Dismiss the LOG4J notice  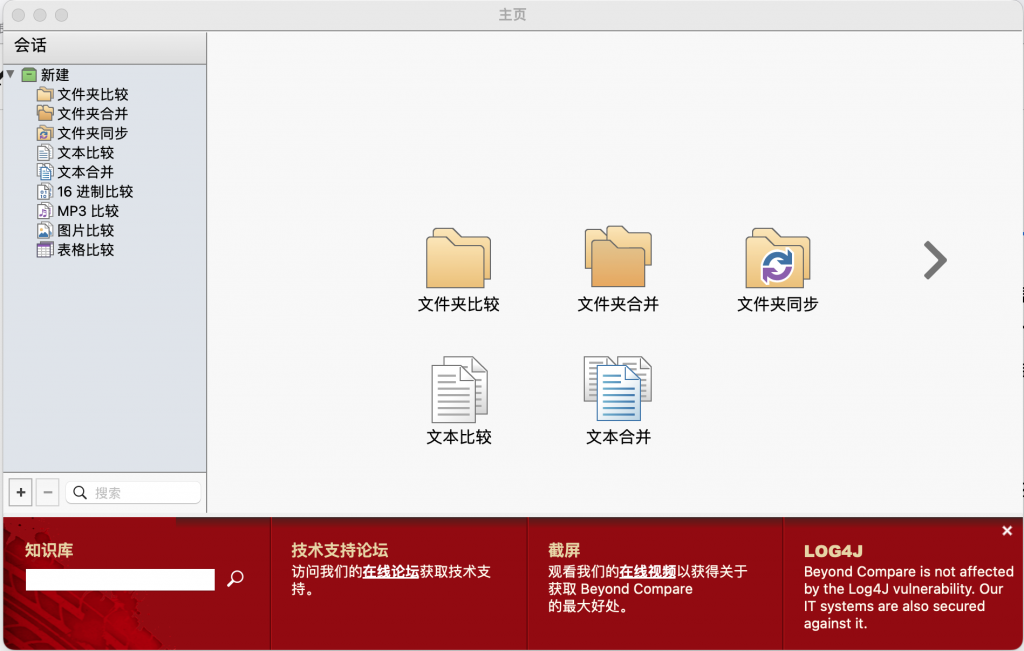pyautogui.click(x=1007, y=530)
